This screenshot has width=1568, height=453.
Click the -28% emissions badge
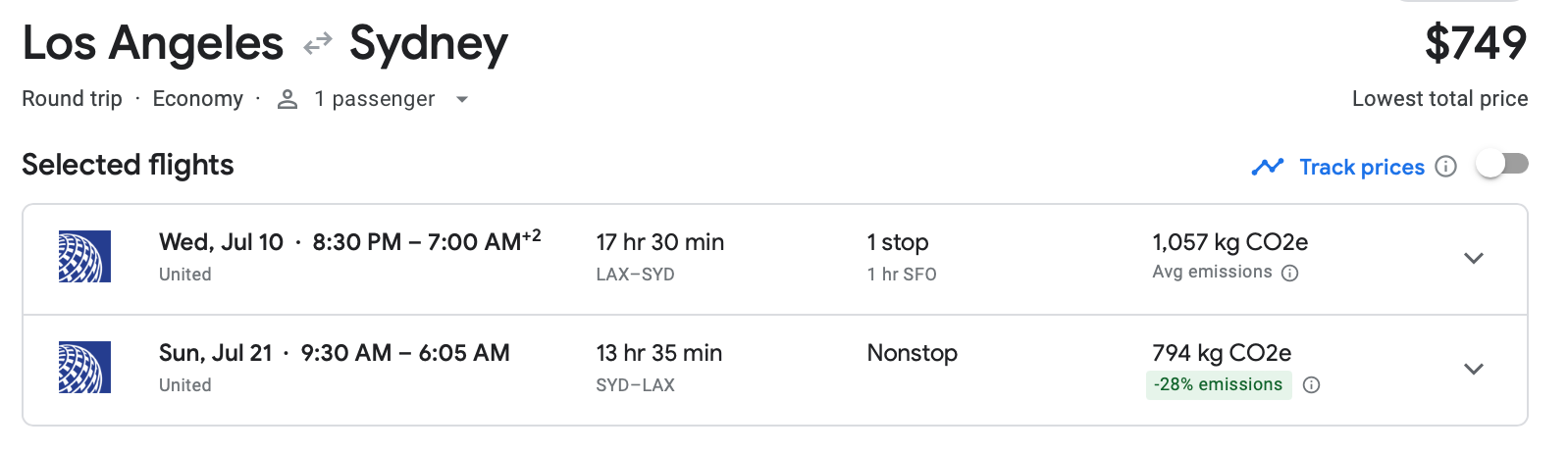pos(1219,384)
